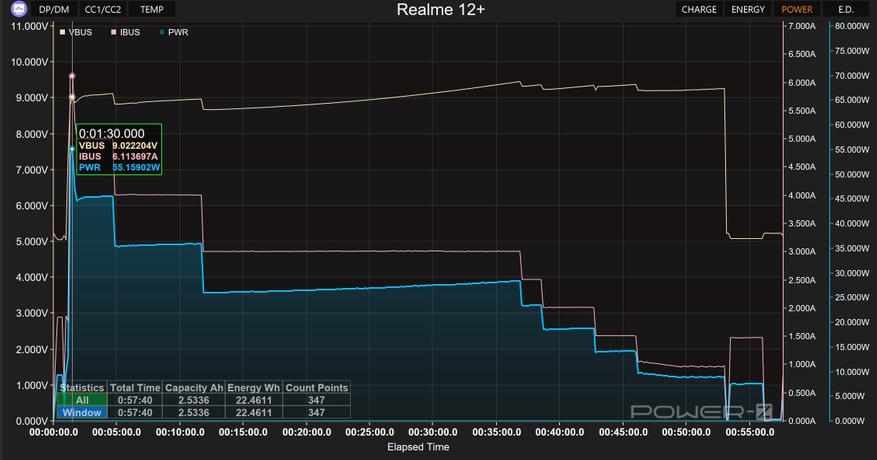This screenshot has height=460, width=877.
Task: Open the E.D. tab
Action: (x=846, y=10)
